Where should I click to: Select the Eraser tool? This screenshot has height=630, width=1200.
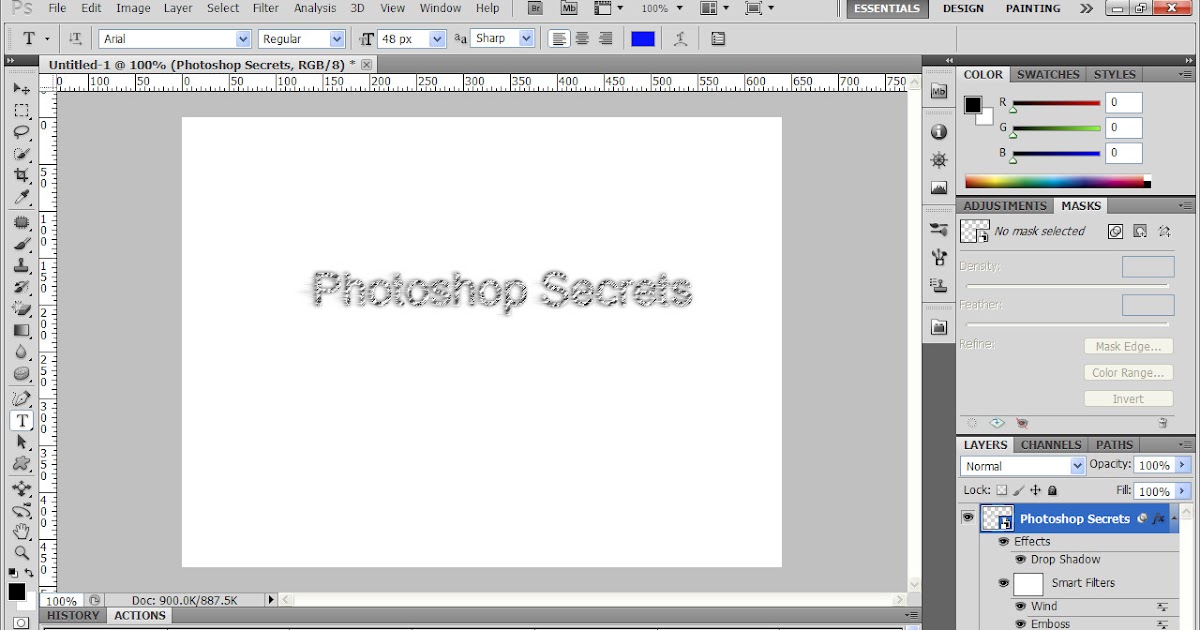tap(21, 309)
